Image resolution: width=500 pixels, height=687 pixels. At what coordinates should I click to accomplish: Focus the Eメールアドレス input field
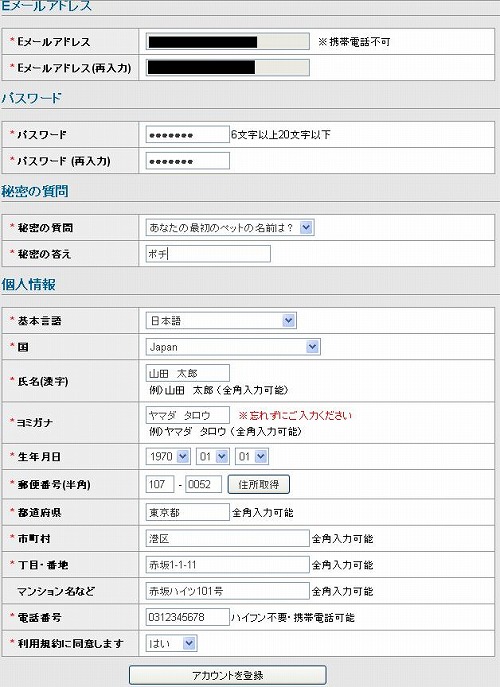(227, 42)
